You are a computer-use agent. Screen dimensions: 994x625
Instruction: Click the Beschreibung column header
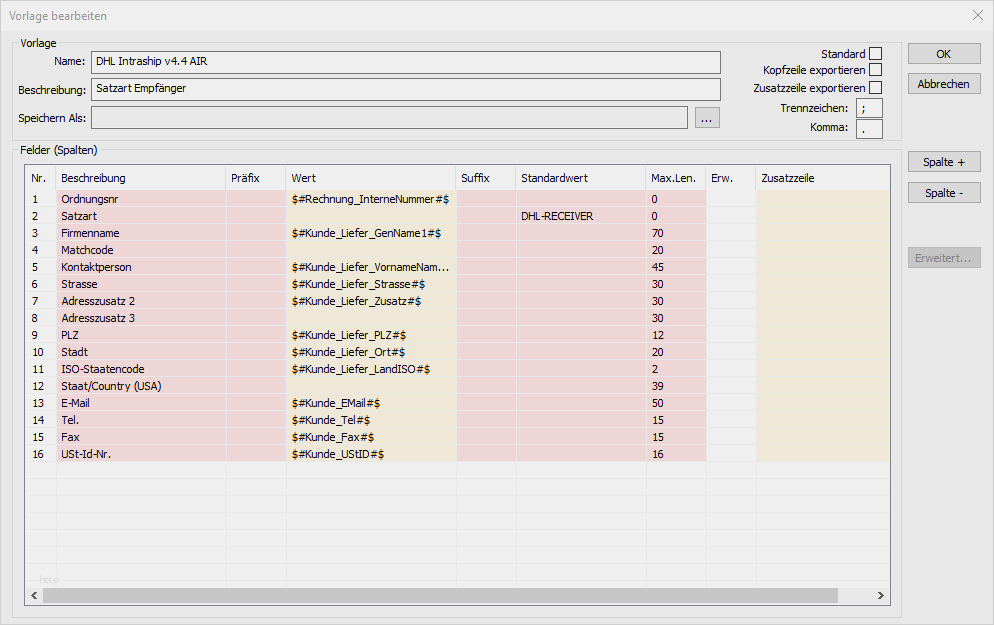click(x=141, y=178)
